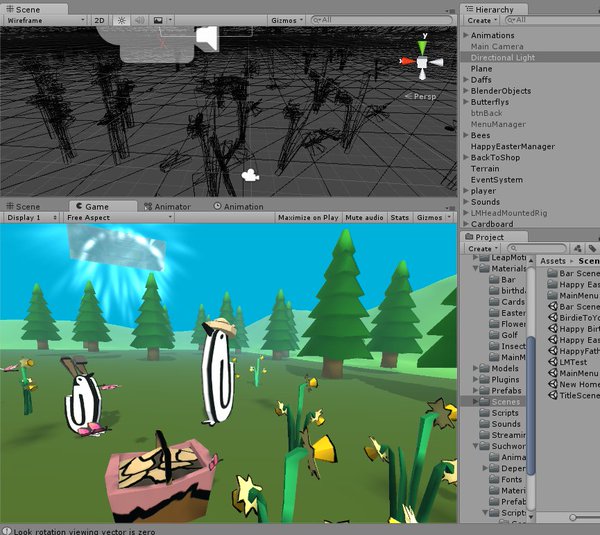Click search-by-type icon in Project panel
The image size is (600, 535).
[576, 249]
